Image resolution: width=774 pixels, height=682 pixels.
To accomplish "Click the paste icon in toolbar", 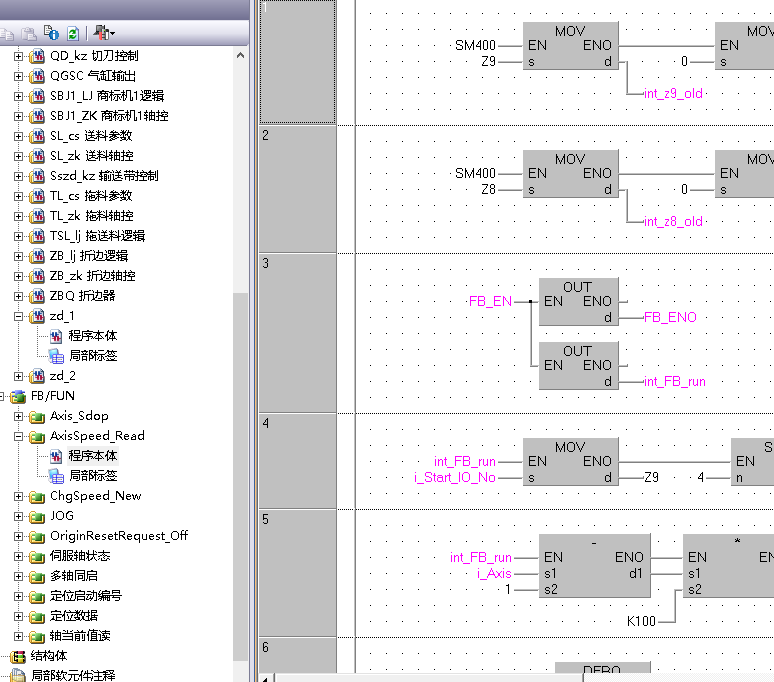I will [x=31, y=33].
